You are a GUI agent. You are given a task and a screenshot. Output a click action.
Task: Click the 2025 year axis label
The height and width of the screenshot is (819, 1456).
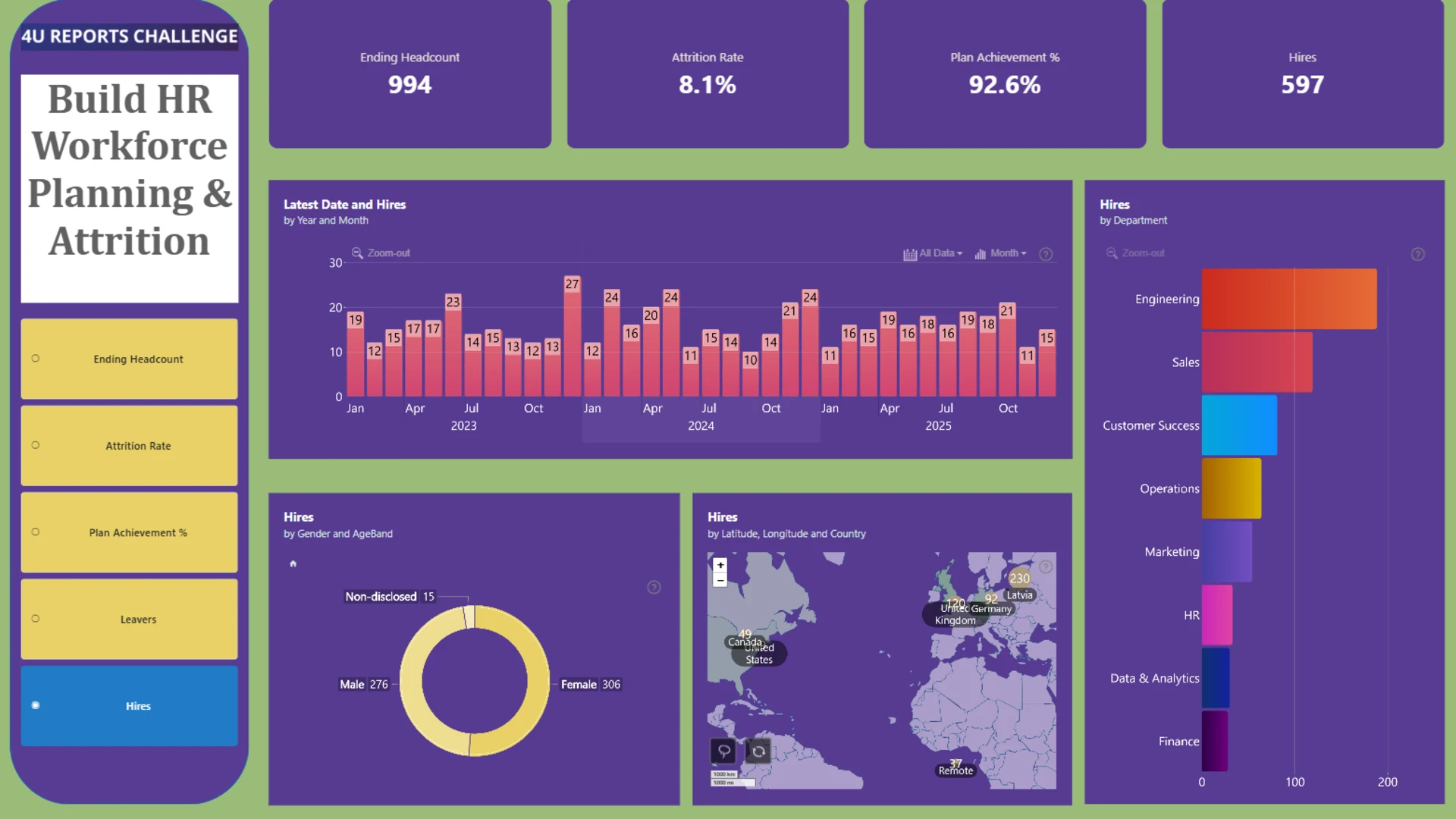pyautogui.click(x=939, y=426)
